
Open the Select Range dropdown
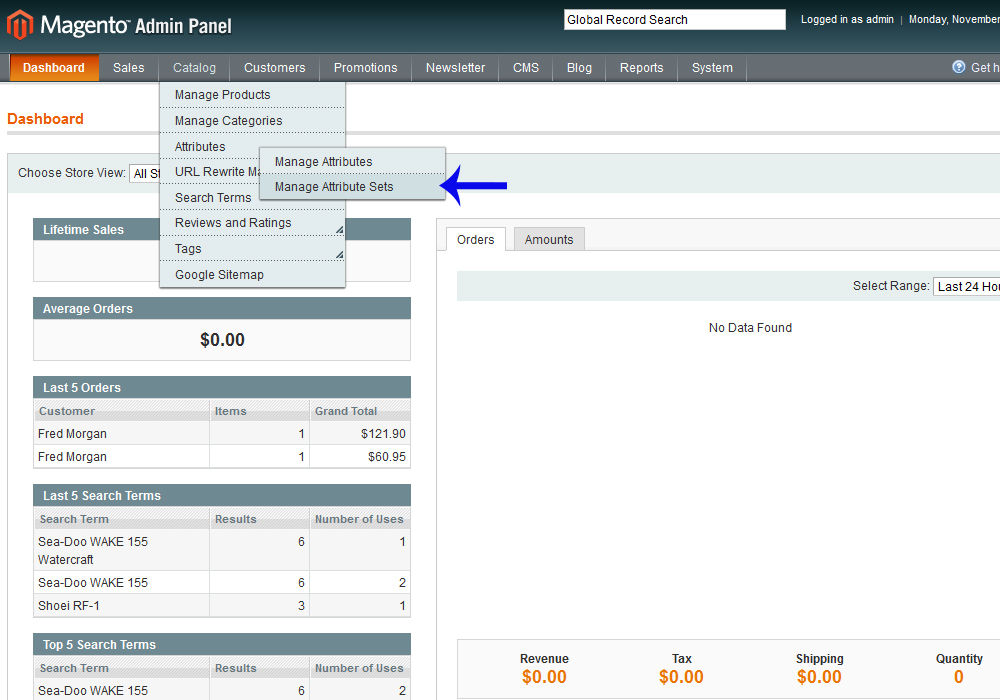[966, 286]
